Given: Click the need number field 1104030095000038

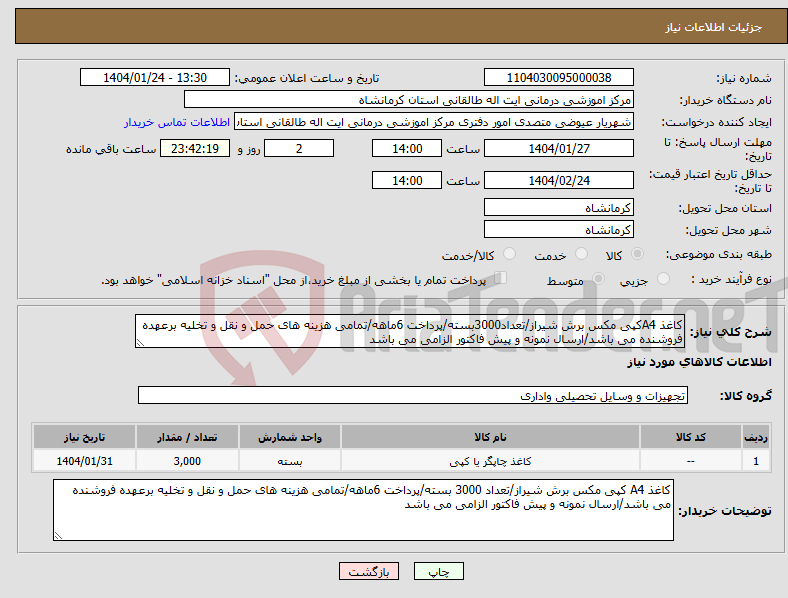Looking at the screenshot, I should click(x=558, y=77).
